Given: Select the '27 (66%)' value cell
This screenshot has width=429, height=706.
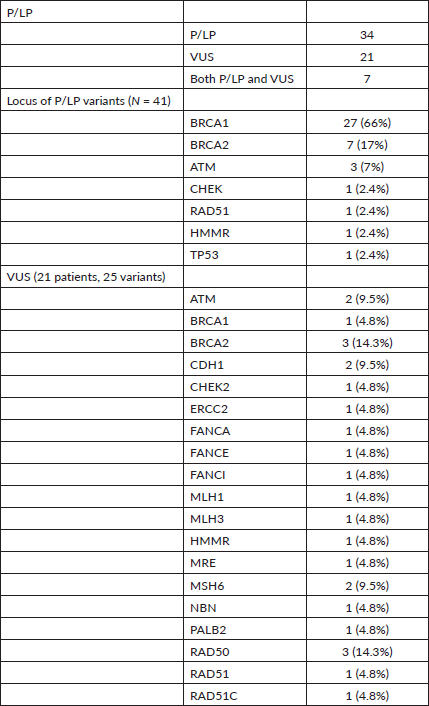Looking at the screenshot, I should click(367, 122).
